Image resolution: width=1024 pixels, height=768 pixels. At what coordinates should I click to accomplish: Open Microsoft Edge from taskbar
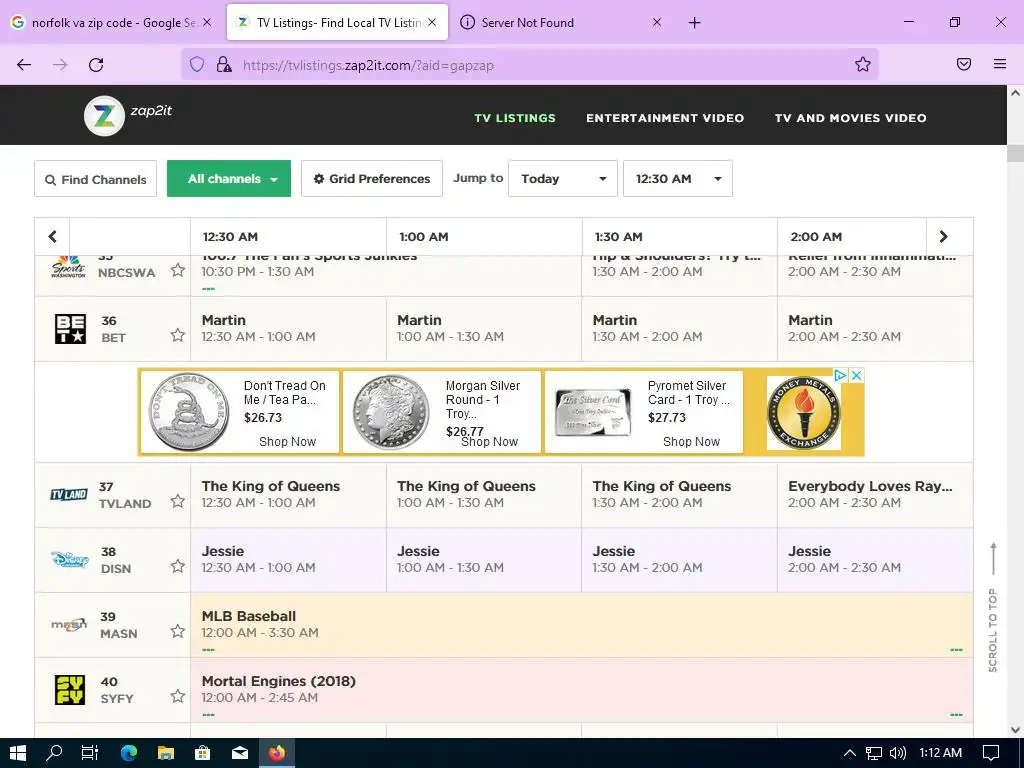pos(129,753)
